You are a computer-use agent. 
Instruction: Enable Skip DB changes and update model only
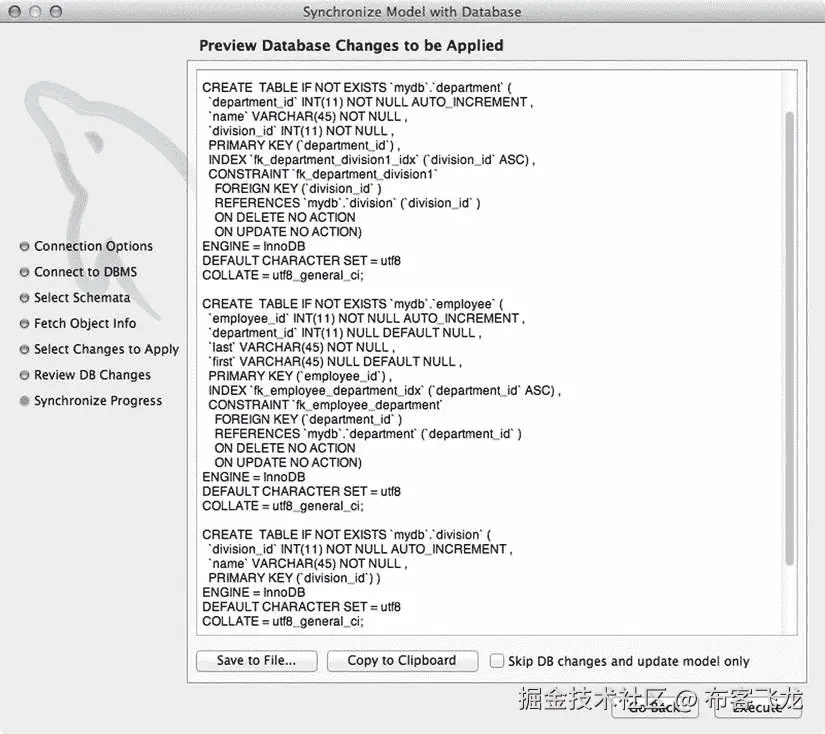pyautogui.click(x=496, y=661)
